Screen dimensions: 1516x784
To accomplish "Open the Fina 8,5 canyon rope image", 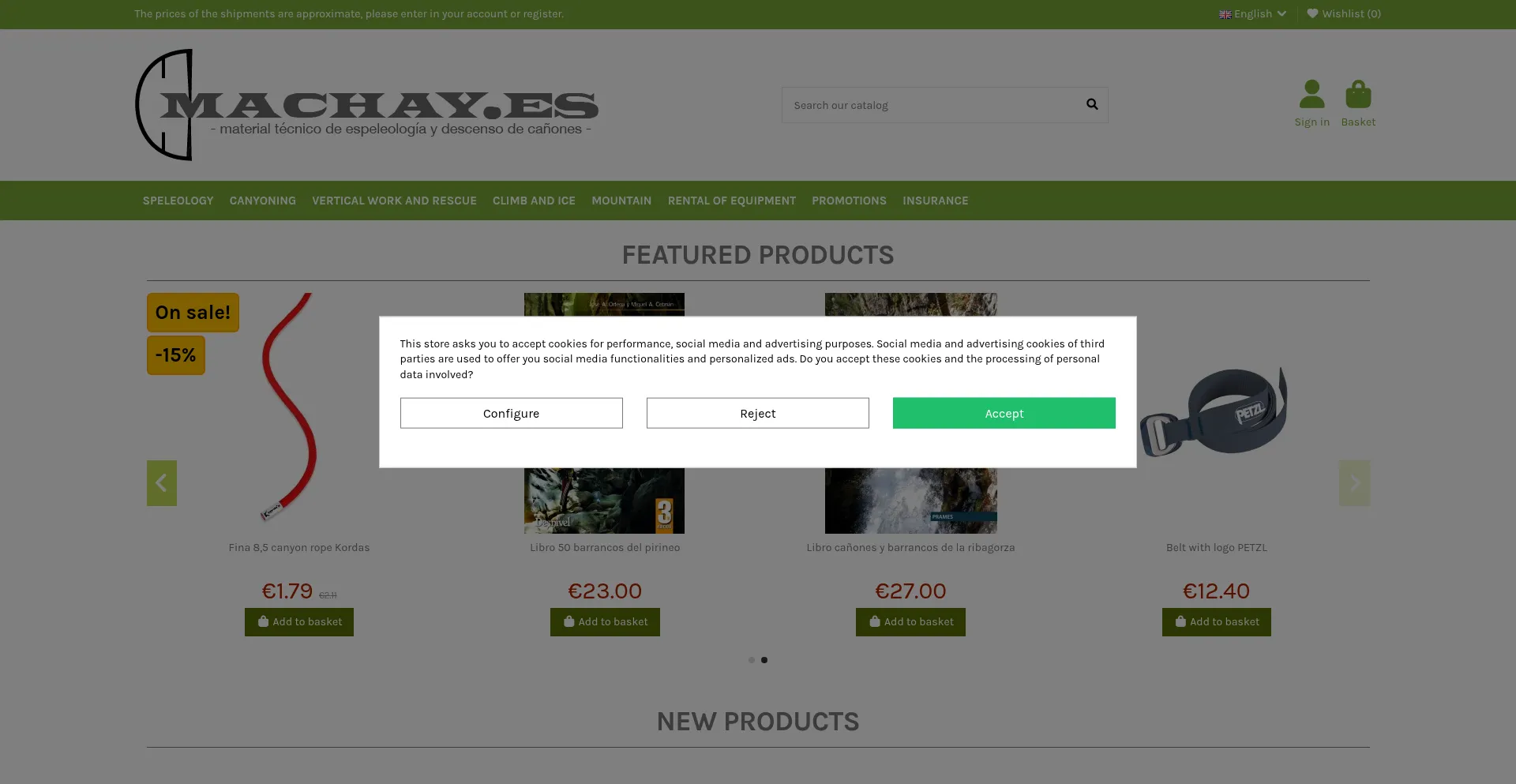I will pos(289,407).
